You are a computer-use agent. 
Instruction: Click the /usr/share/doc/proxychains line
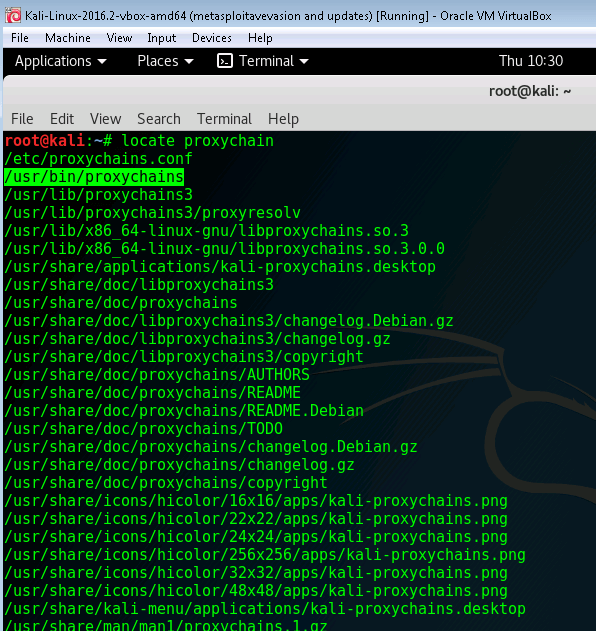click(x=121, y=303)
